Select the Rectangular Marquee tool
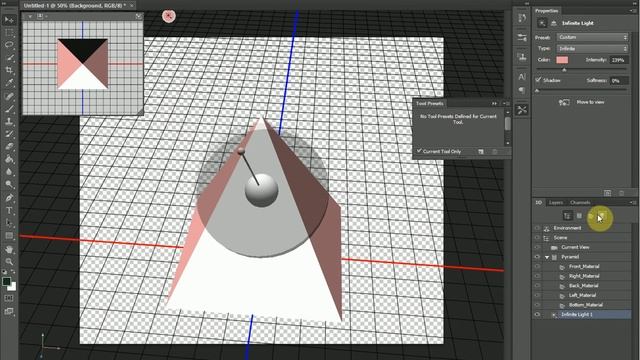Viewport: 640px width, 360px height. tap(9, 32)
